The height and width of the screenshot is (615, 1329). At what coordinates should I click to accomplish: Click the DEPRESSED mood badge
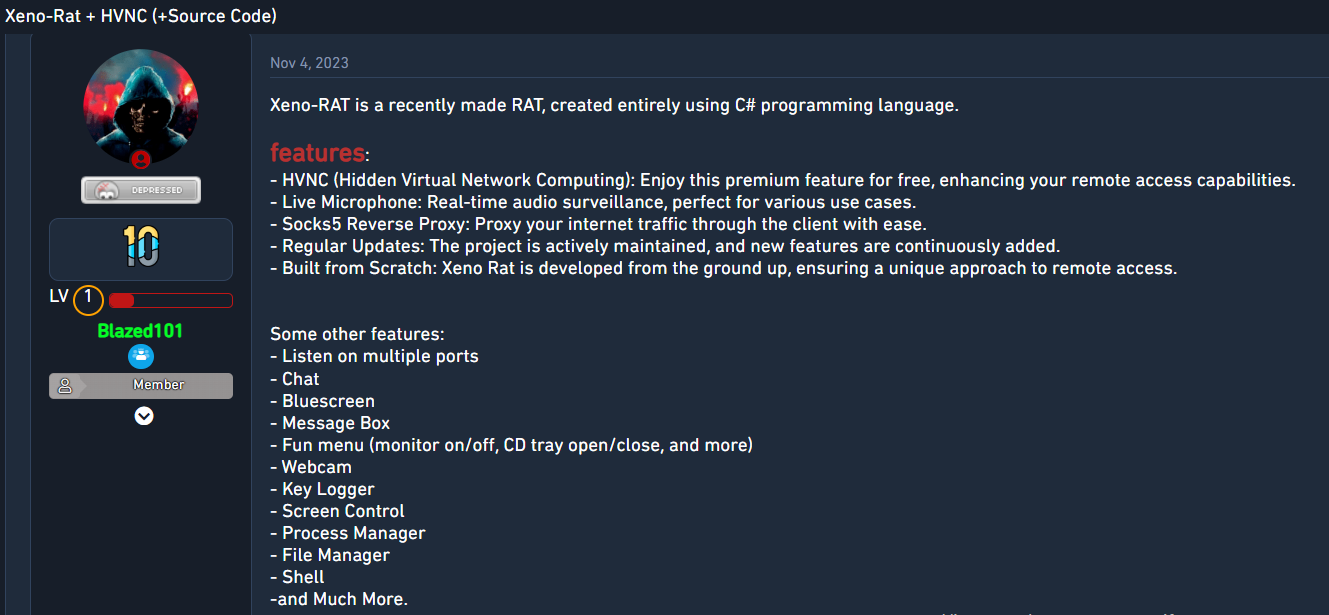tap(141, 190)
